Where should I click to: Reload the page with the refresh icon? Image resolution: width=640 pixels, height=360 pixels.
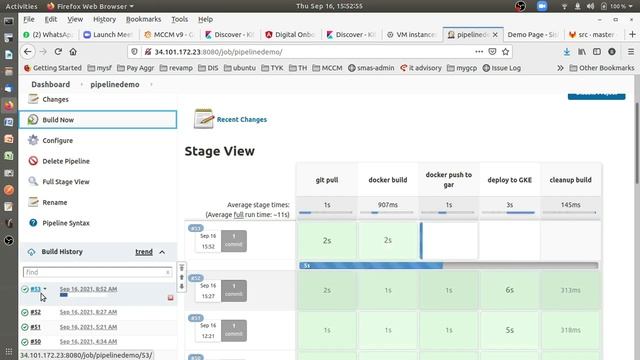[x=58, y=52]
